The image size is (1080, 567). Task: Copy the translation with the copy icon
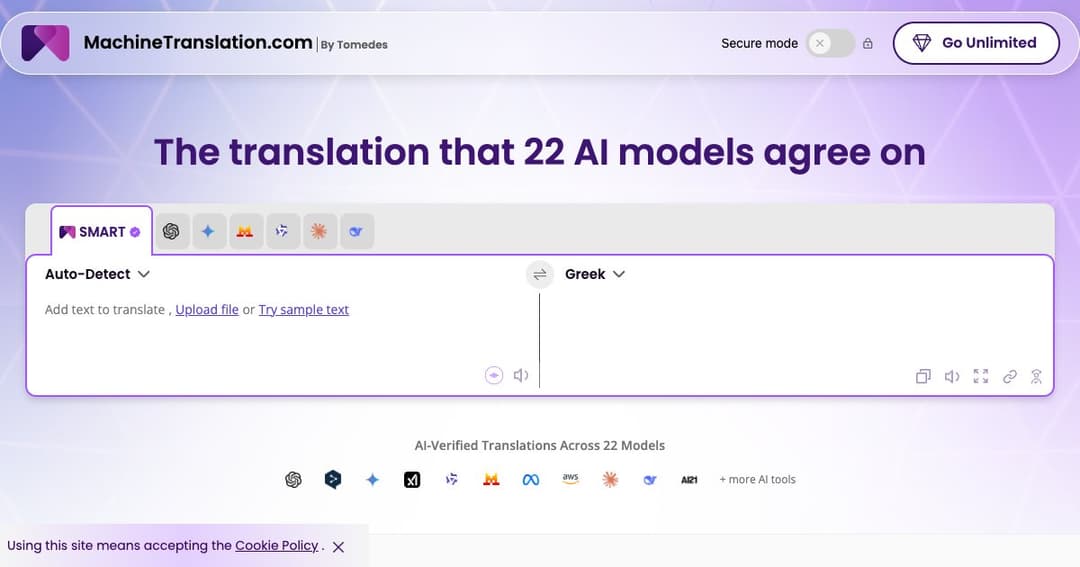[923, 376]
